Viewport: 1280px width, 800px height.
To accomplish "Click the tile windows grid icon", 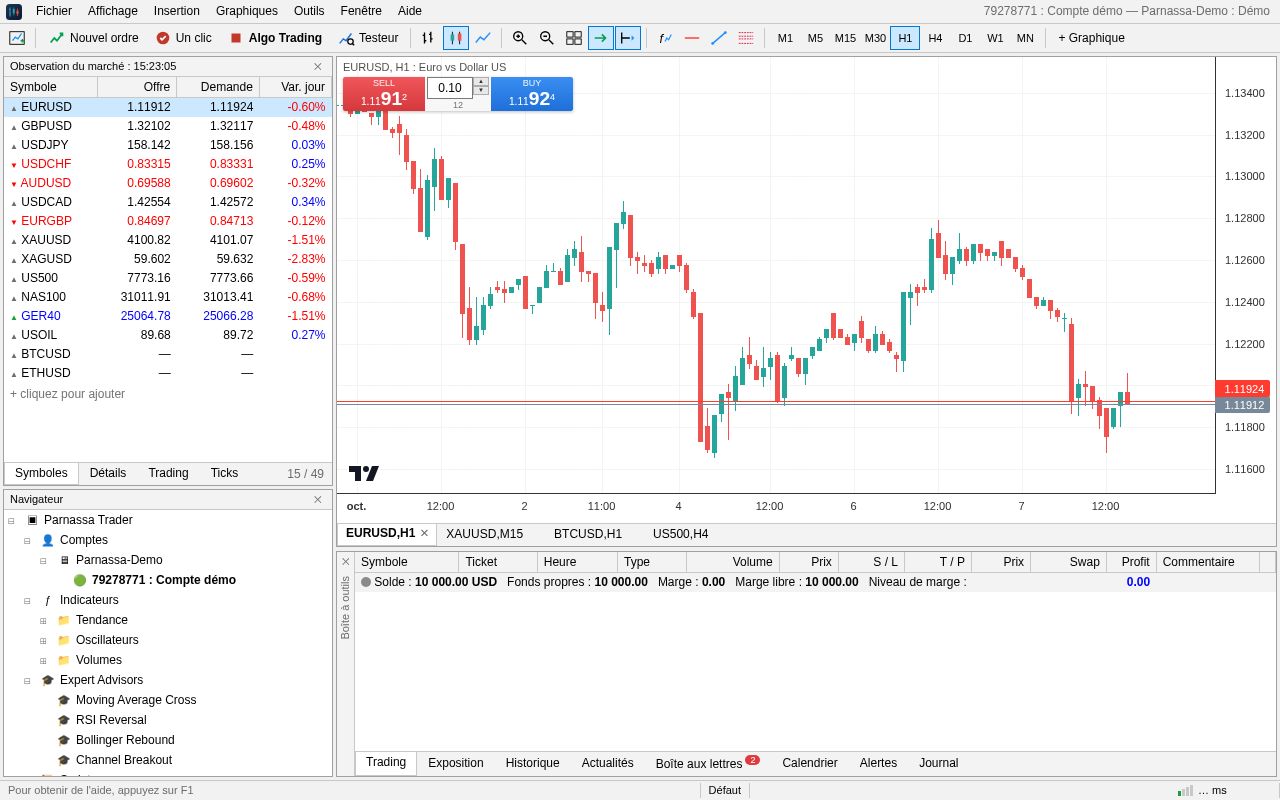I will [574, 38].
